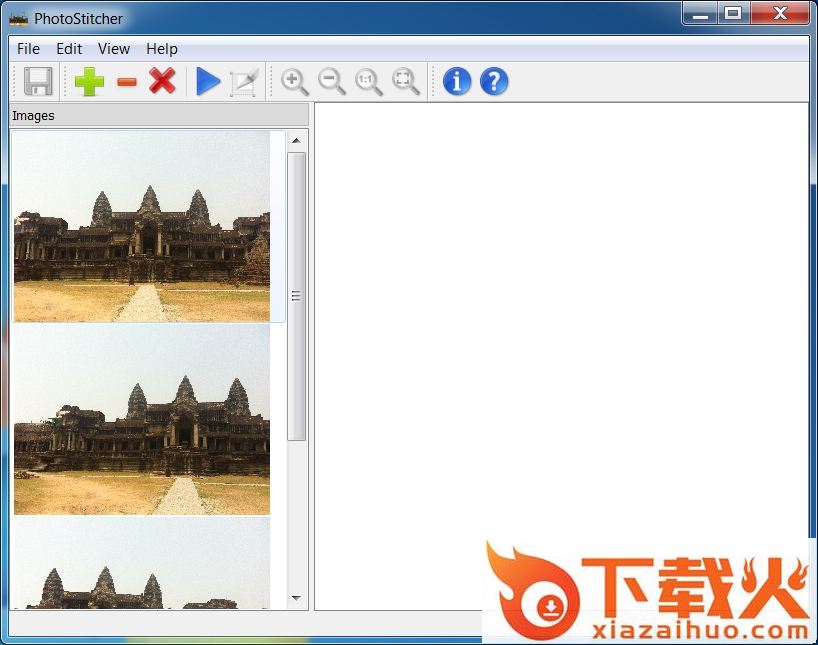Maximize the PhotoStitcher window
818x645 pixels.
(x=733, y=14)
